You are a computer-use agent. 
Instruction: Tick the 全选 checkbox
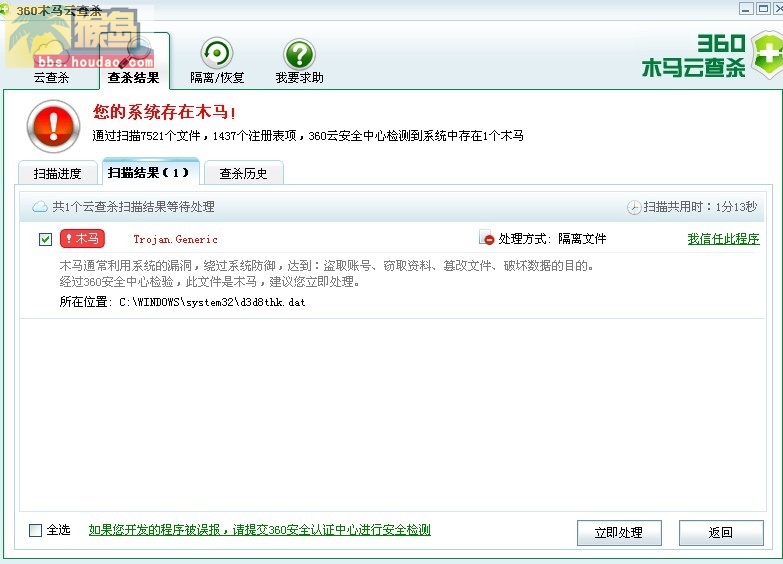pyautogui.click(x=35, y=530)
